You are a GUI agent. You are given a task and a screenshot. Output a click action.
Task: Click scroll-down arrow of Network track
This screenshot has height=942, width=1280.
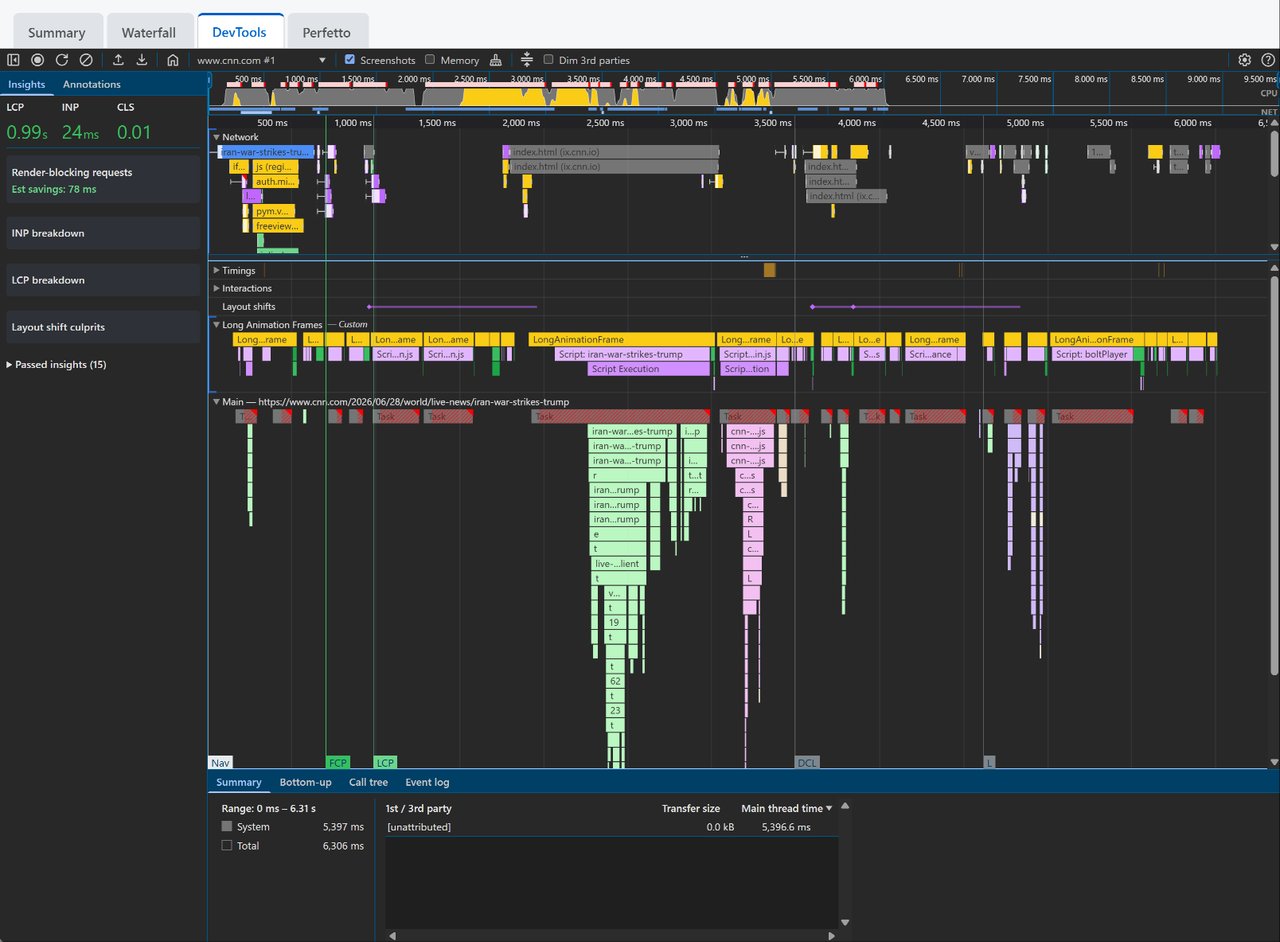coord(1273,247)
